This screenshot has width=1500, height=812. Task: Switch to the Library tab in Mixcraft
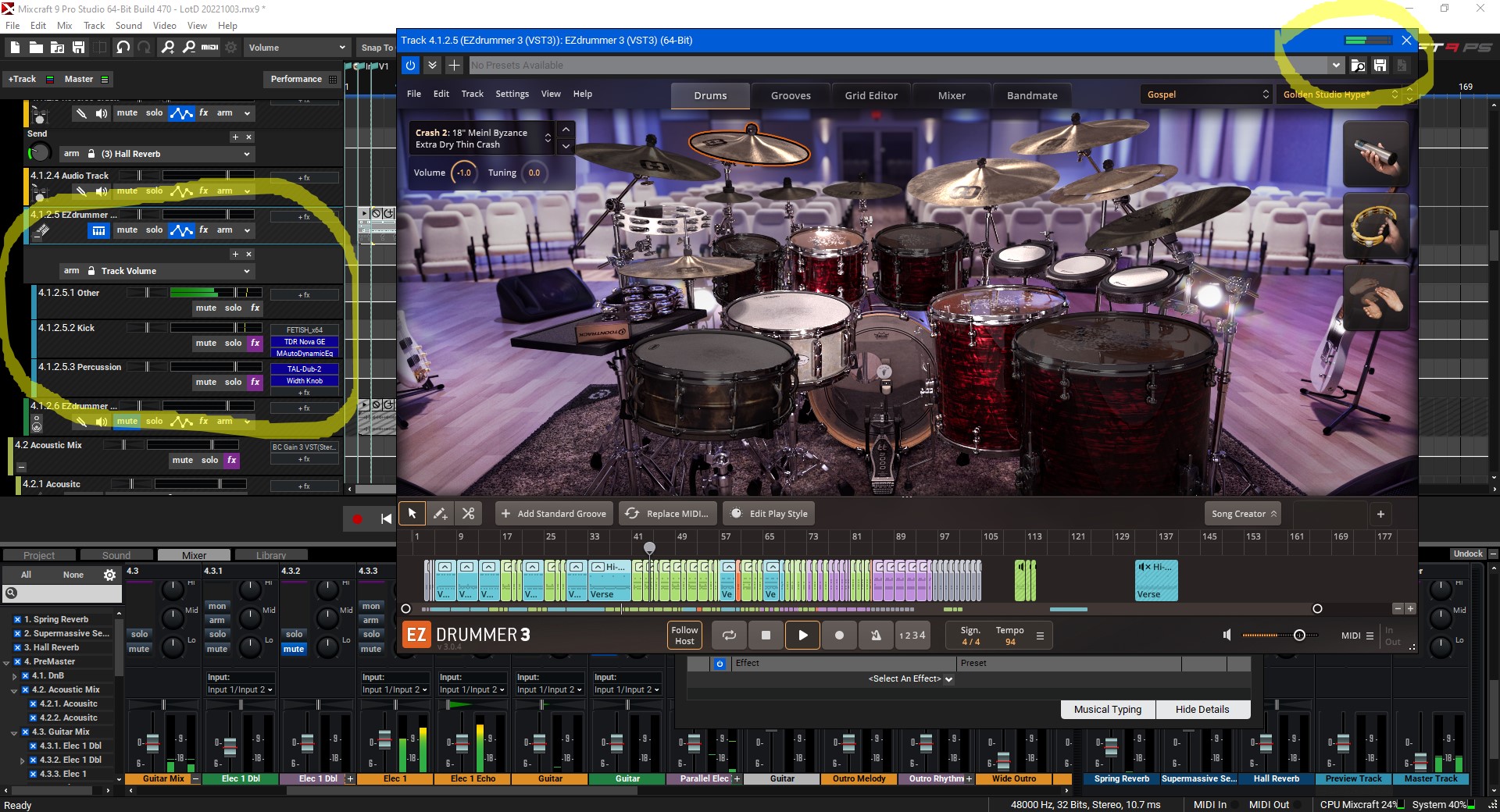pos(271,555)
